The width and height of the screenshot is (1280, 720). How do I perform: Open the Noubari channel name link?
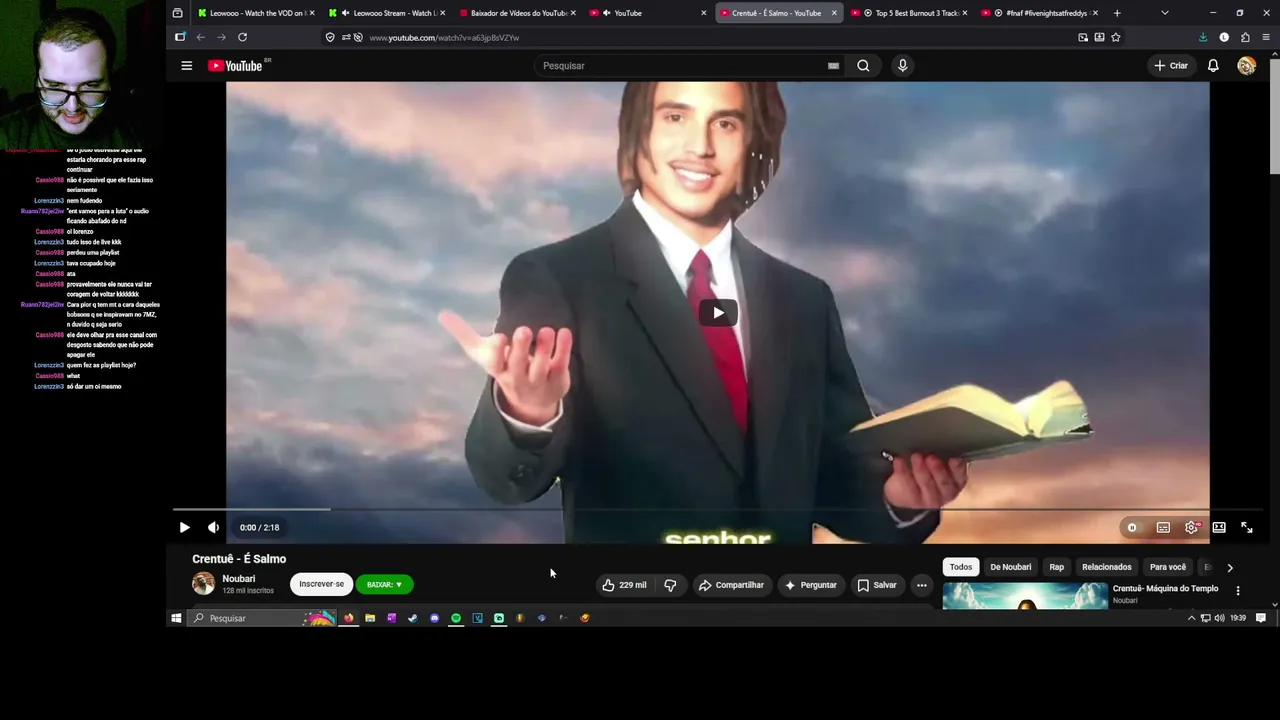(x=239, y=579)
